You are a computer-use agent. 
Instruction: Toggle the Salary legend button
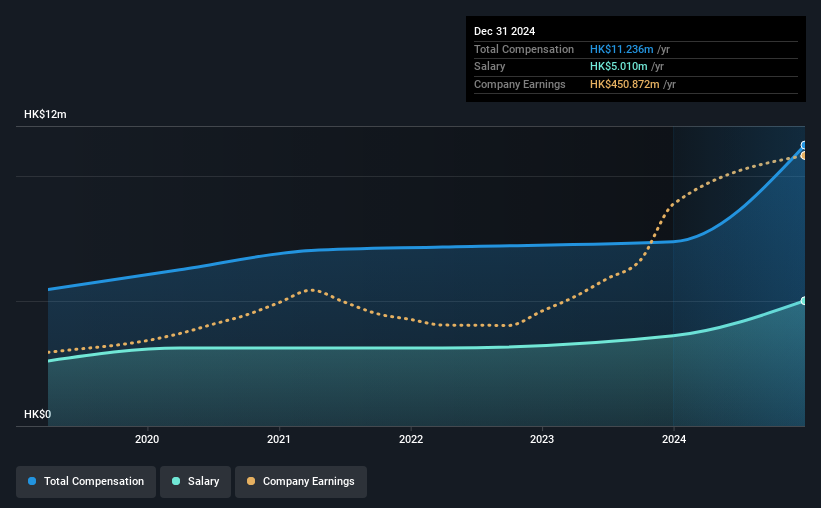point(195,482)
